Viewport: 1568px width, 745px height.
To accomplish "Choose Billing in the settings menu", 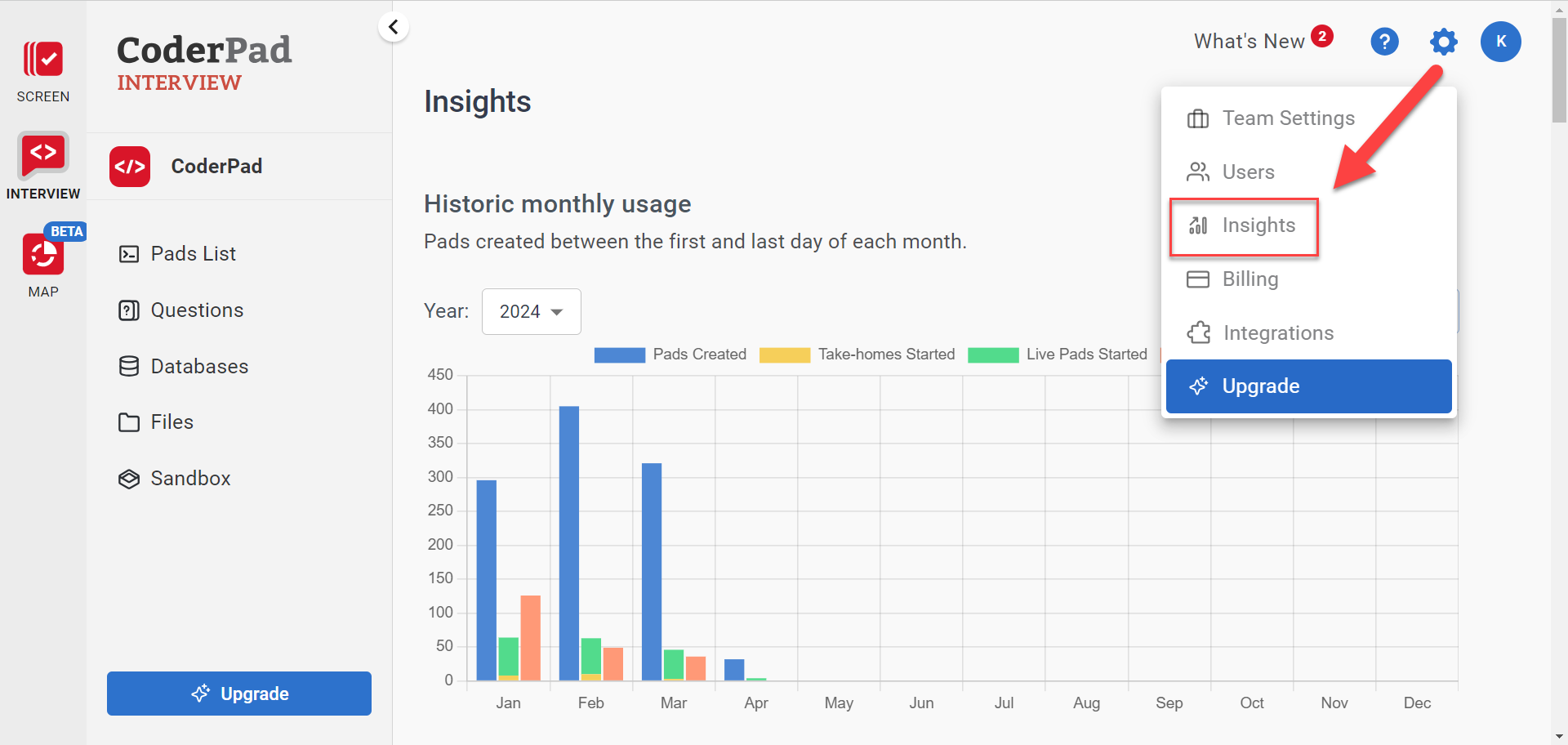I will pyautogui.click(x=1249, y=279).
